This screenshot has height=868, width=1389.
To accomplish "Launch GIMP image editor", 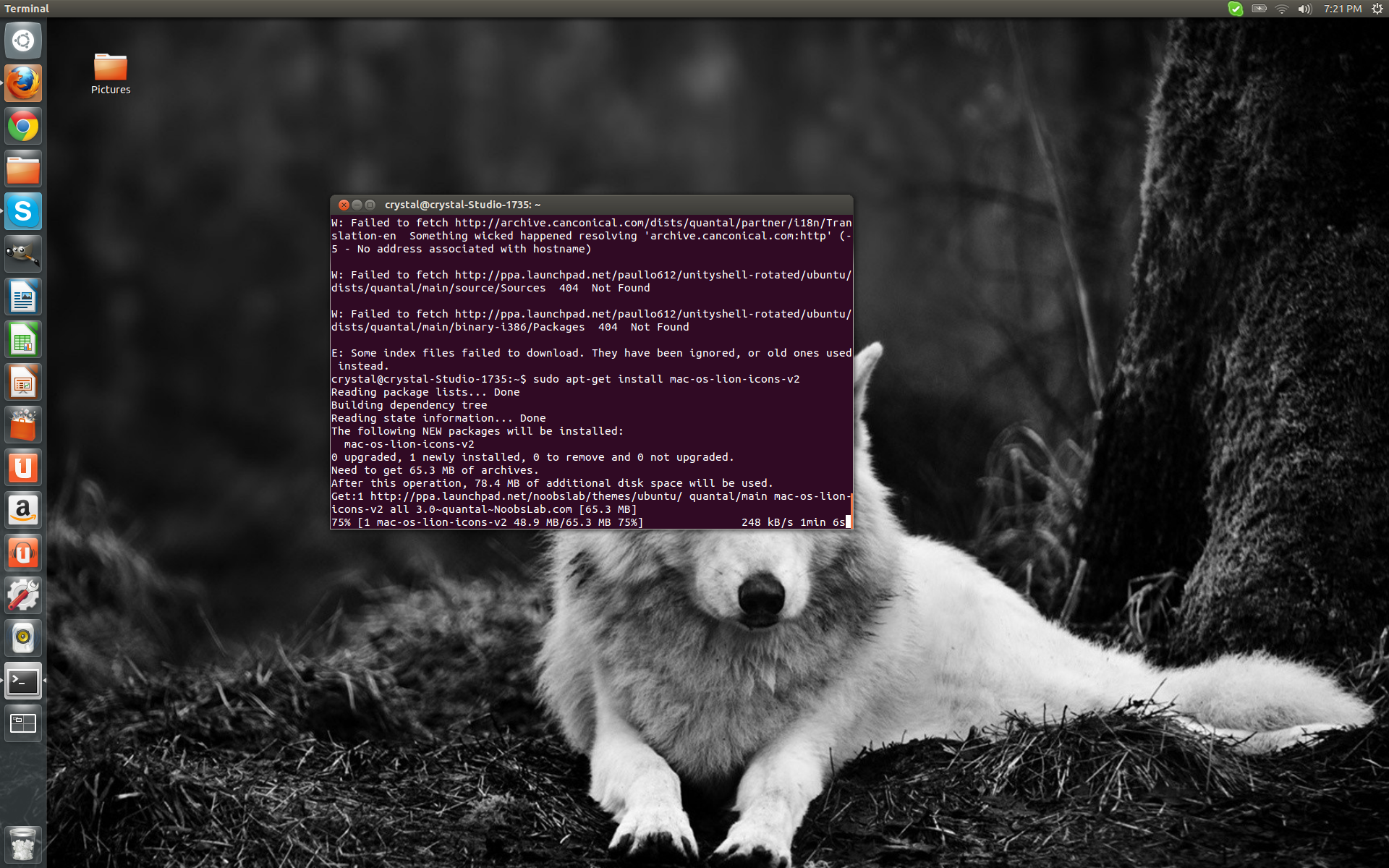I will point(23,255).
